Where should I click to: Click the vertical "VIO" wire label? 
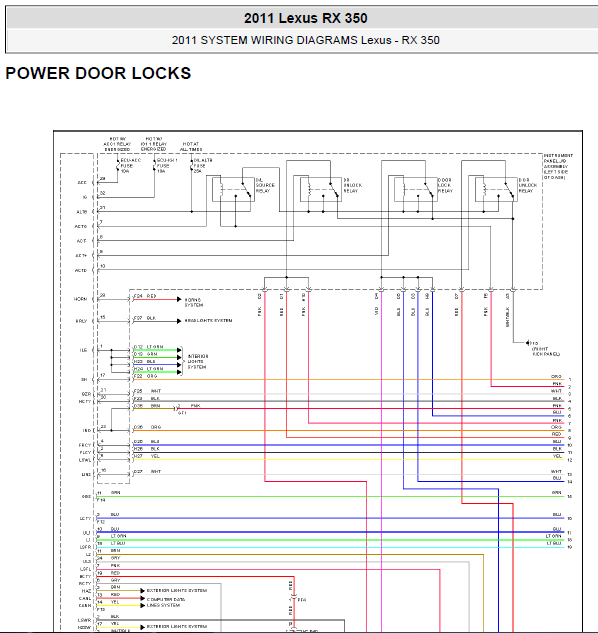(x=376, y=311)
